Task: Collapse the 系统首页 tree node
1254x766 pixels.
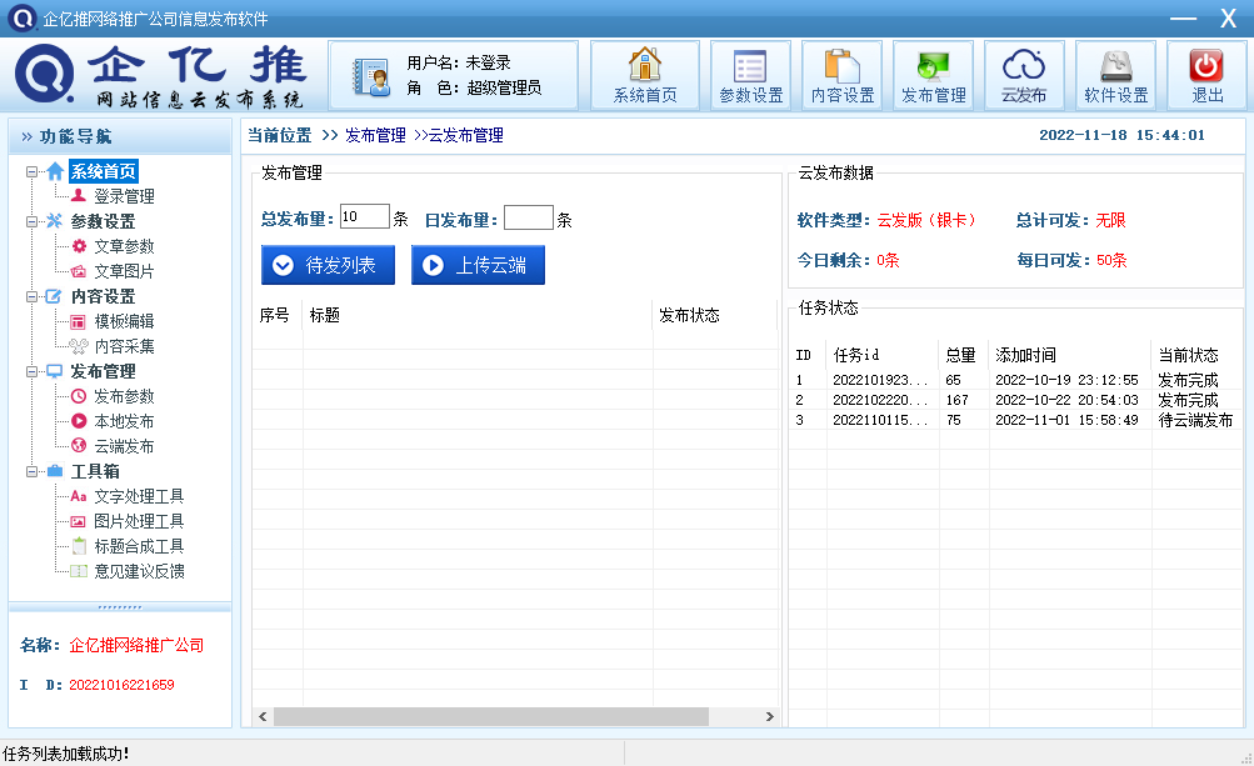Action: [x=32, y=172]
